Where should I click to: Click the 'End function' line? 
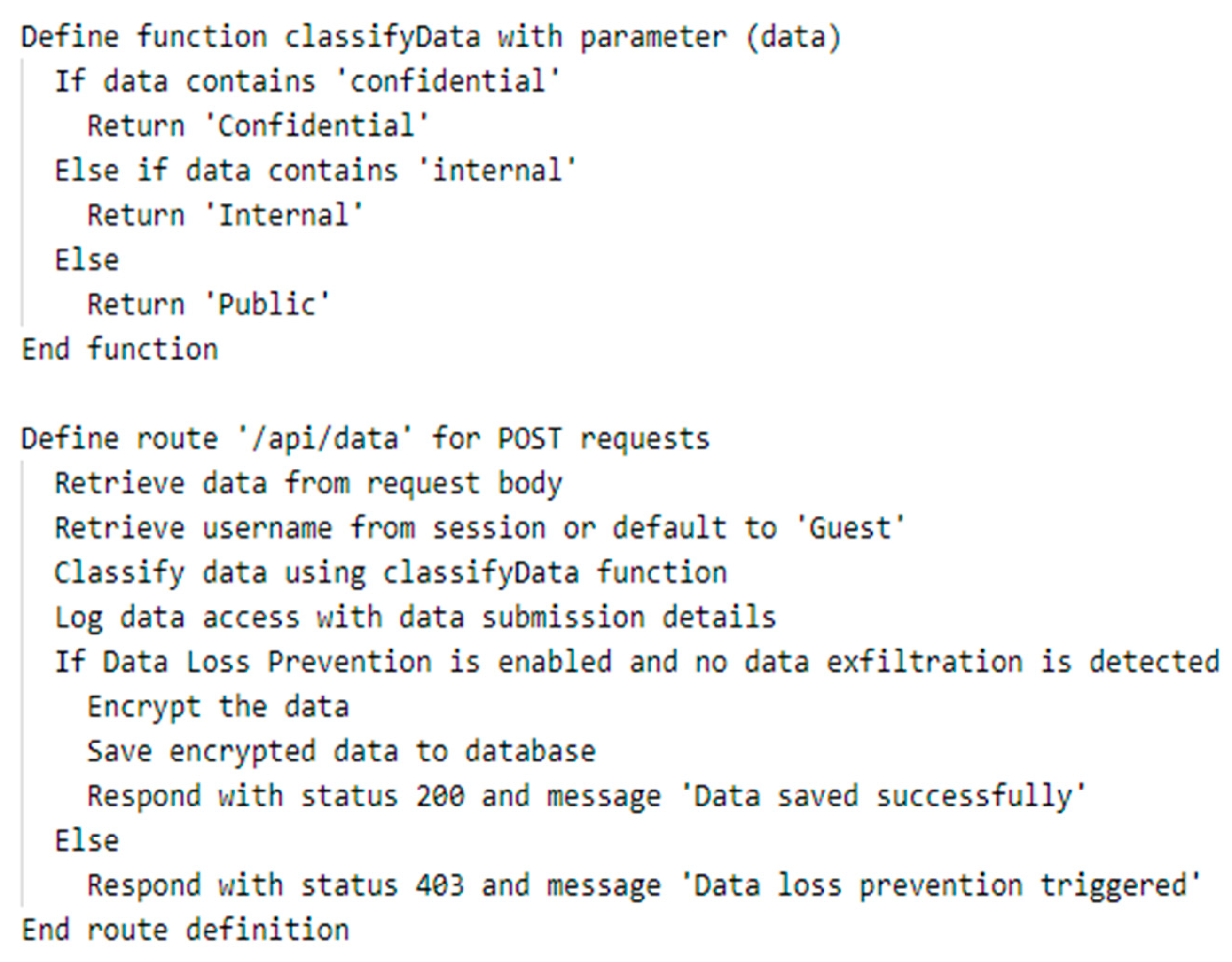119,349
